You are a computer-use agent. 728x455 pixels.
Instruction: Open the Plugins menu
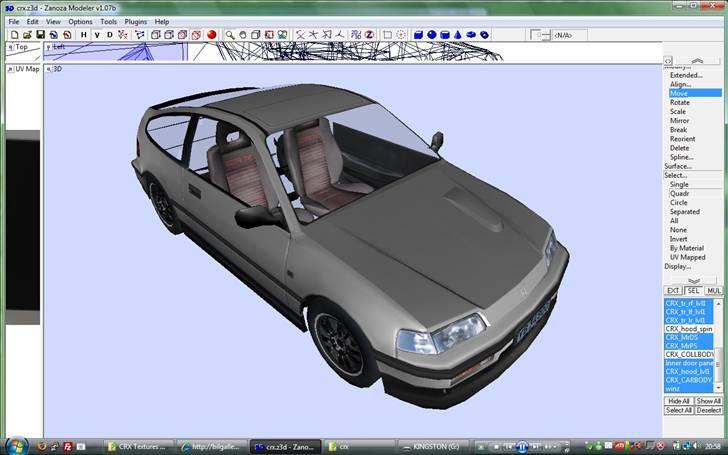point(136,22)
